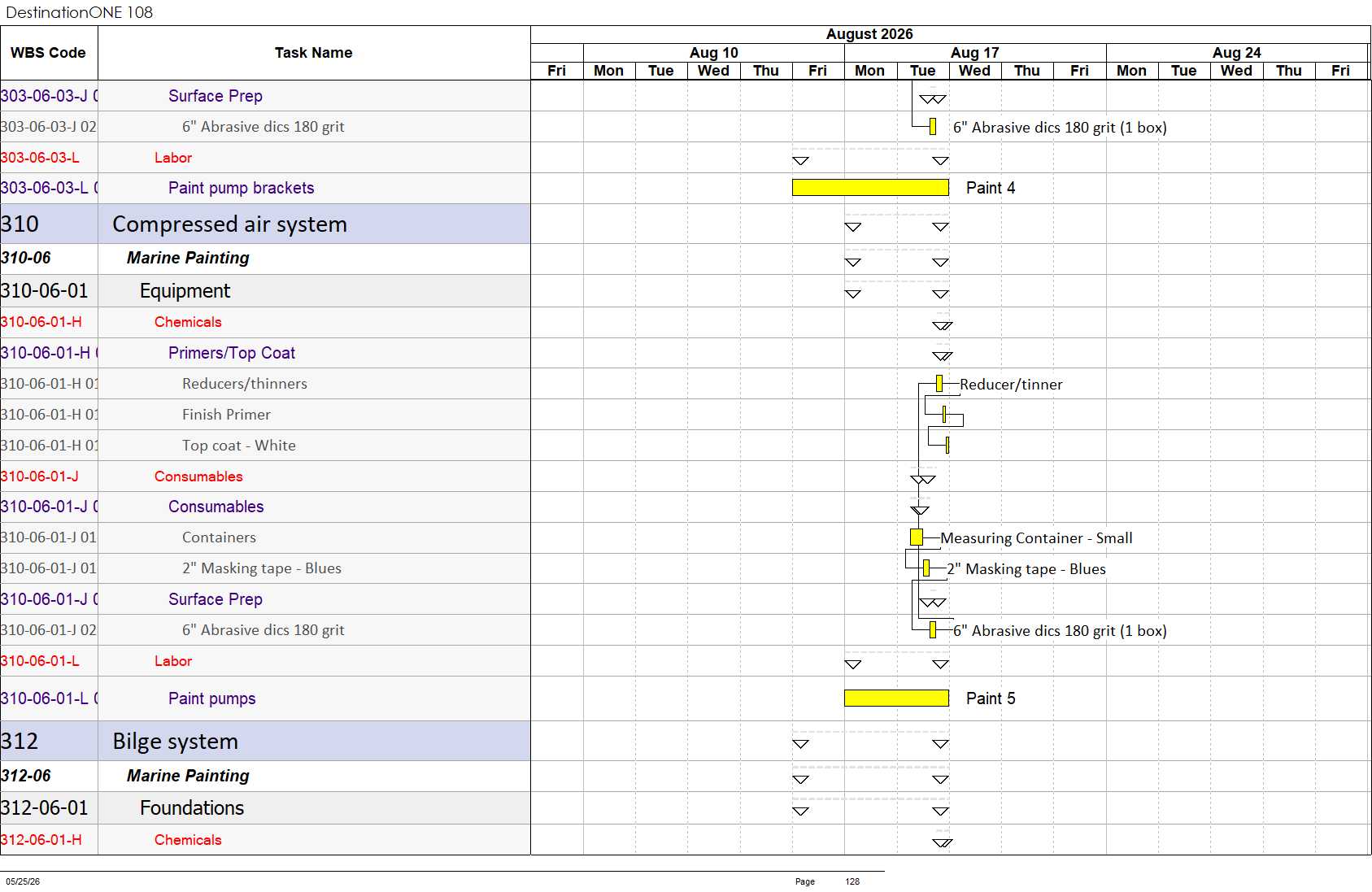The image size is (1372, 892).
Task: Select the 303-06-03-L Labor row
Action: click(x=265, y=158)
